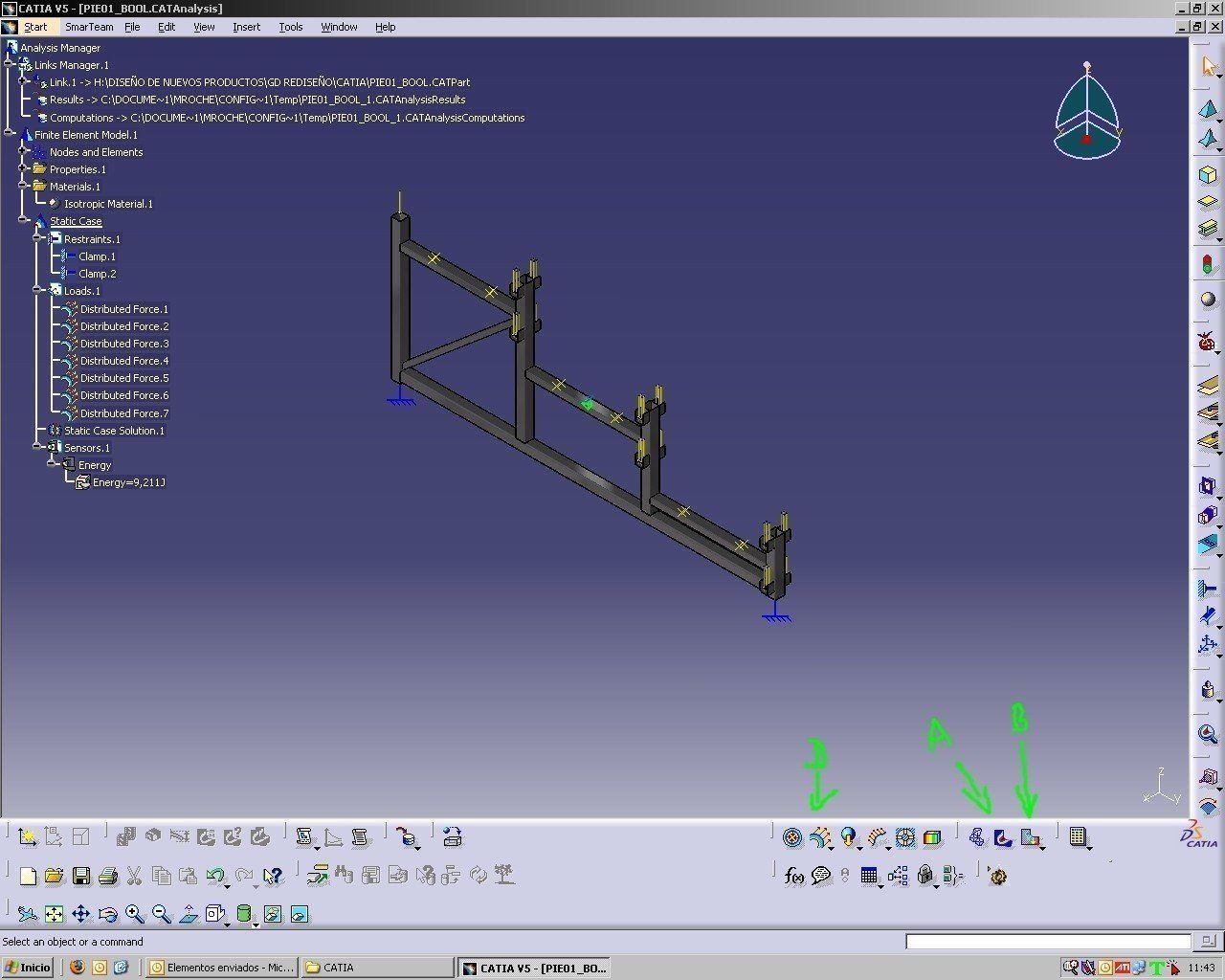The height and width of the screenshot is (980, 1225).
Task: Select the Energy=9,211J sensor value
Action: coord(129,482)
